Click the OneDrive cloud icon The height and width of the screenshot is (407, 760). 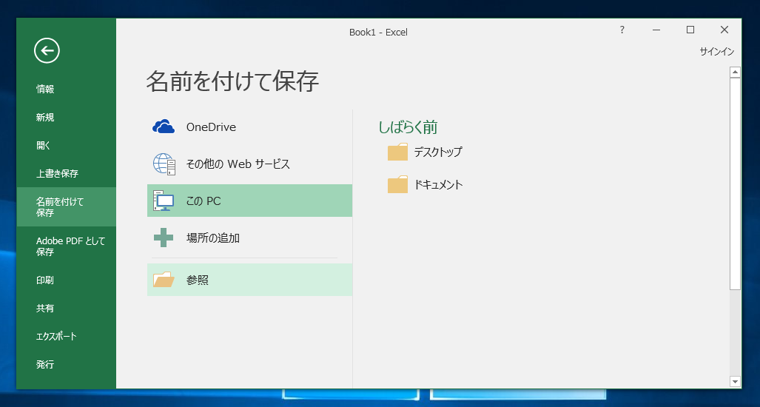pyautogui.click(x=163, y=127)
